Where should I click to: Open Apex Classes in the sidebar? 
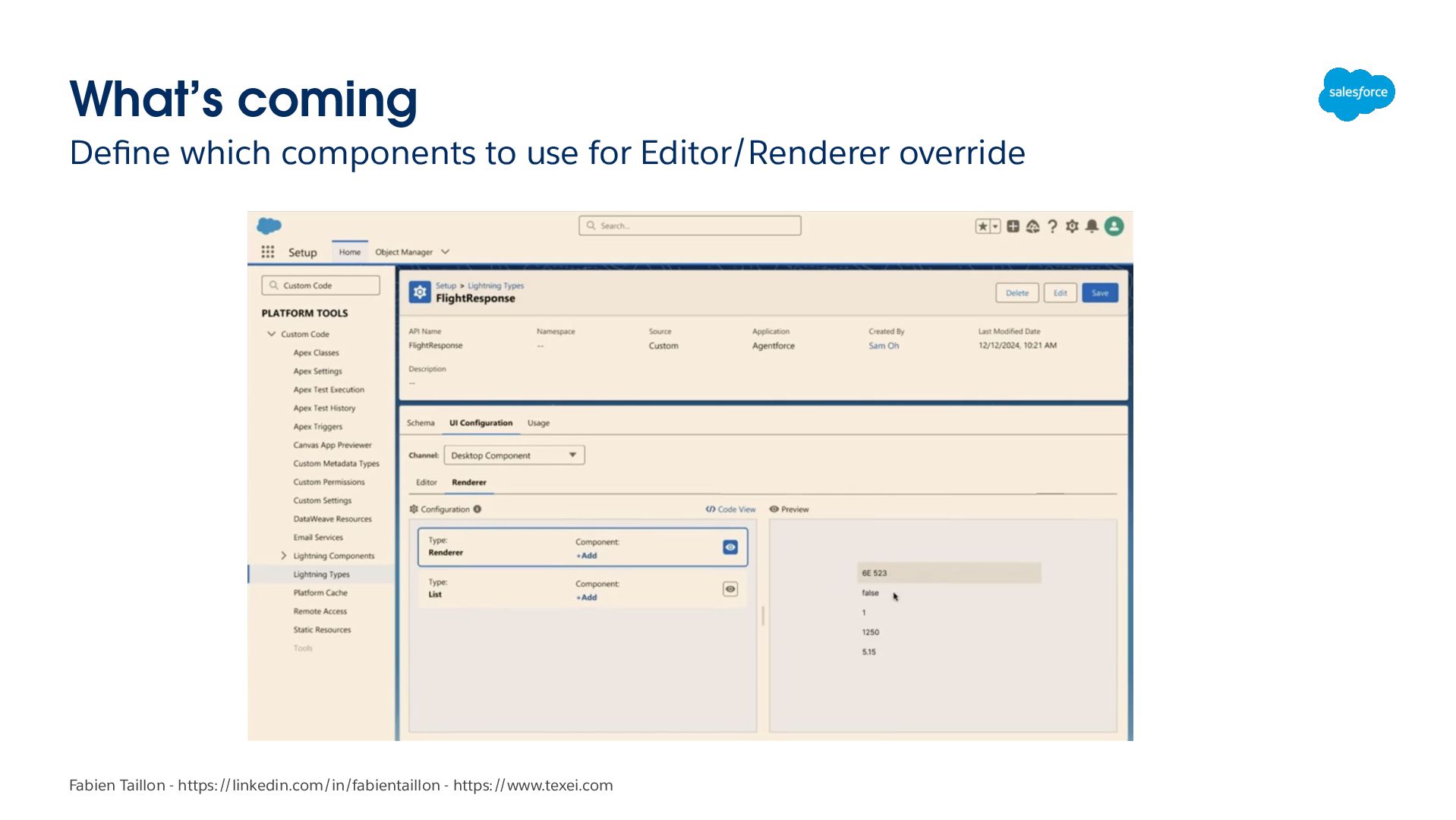pyautogui.click(x=316, y=353)
